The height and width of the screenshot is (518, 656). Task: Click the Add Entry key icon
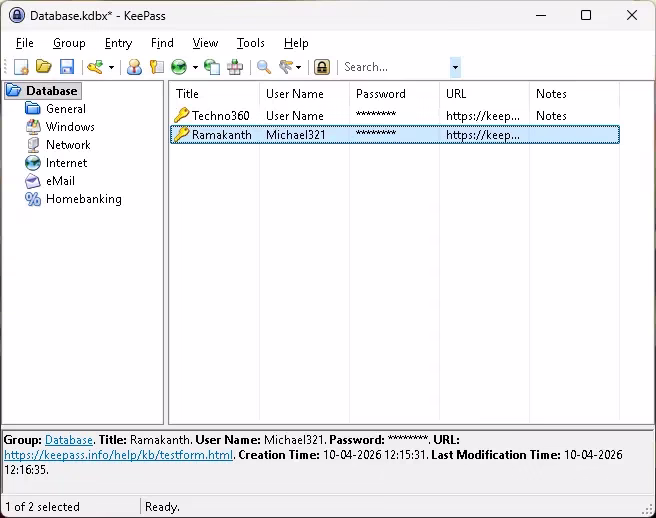coord(95,67)
